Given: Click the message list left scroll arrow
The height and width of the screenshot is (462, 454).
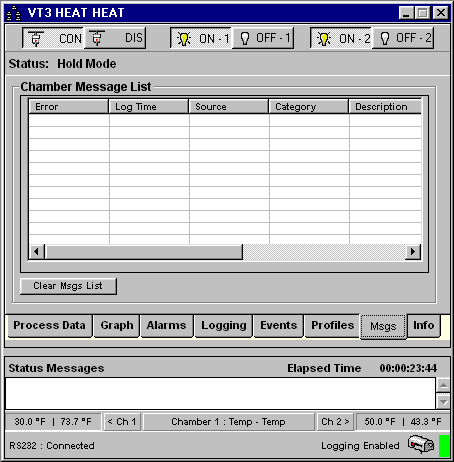Looking at the screenshot, I should (37, 252).
